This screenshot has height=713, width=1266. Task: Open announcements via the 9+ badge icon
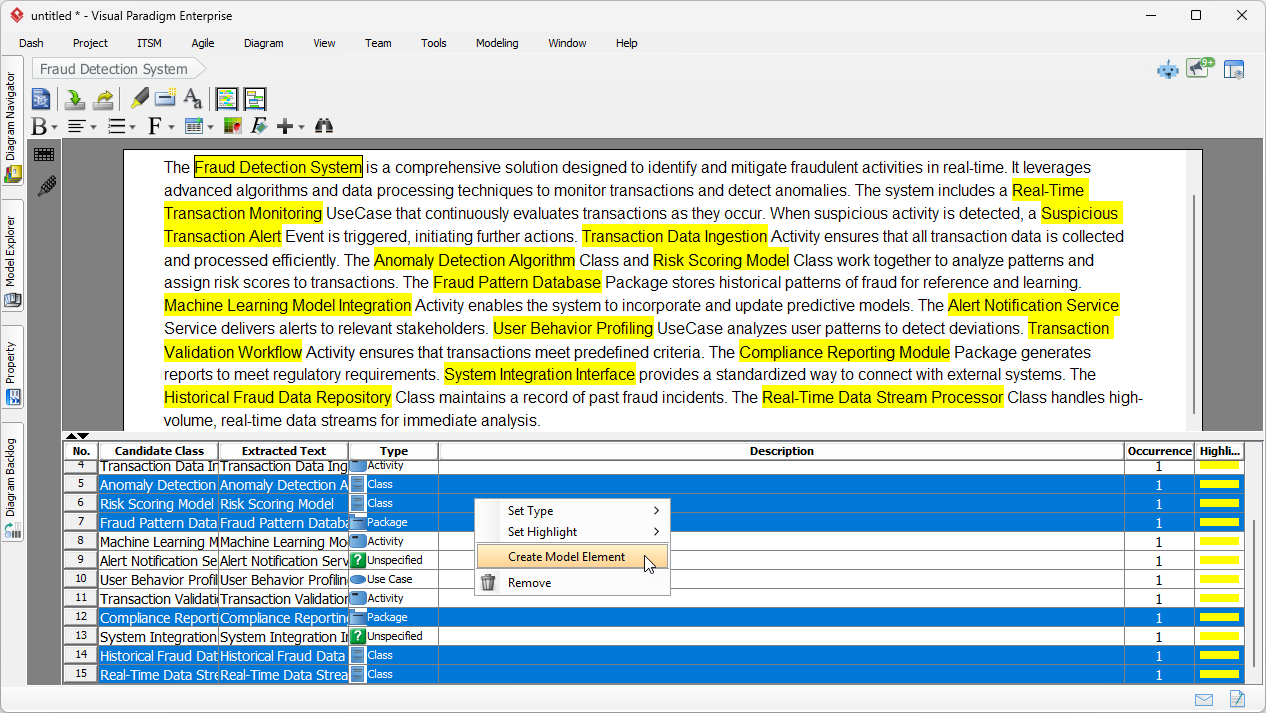click(1198, 68)
